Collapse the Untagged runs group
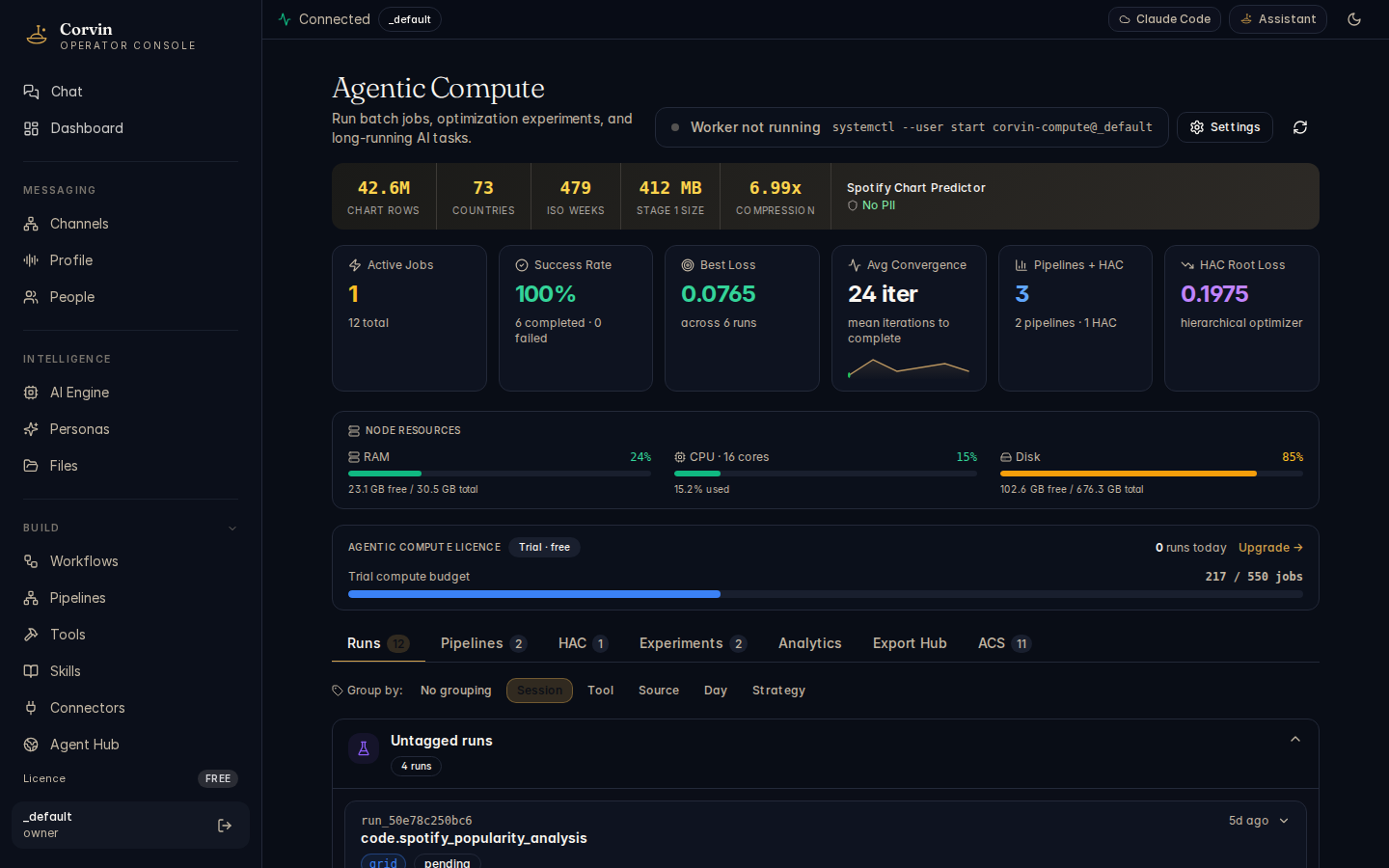1389x868 pixels. 1295,740
